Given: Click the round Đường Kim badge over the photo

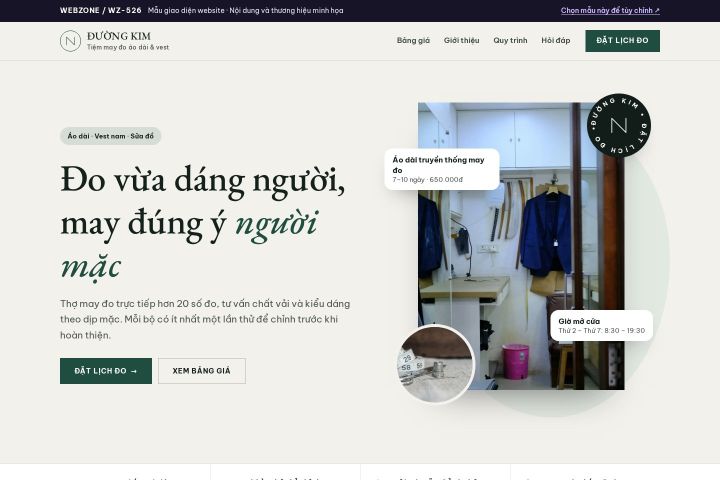Looking at the screenshot, I should [x=619, y=125].
